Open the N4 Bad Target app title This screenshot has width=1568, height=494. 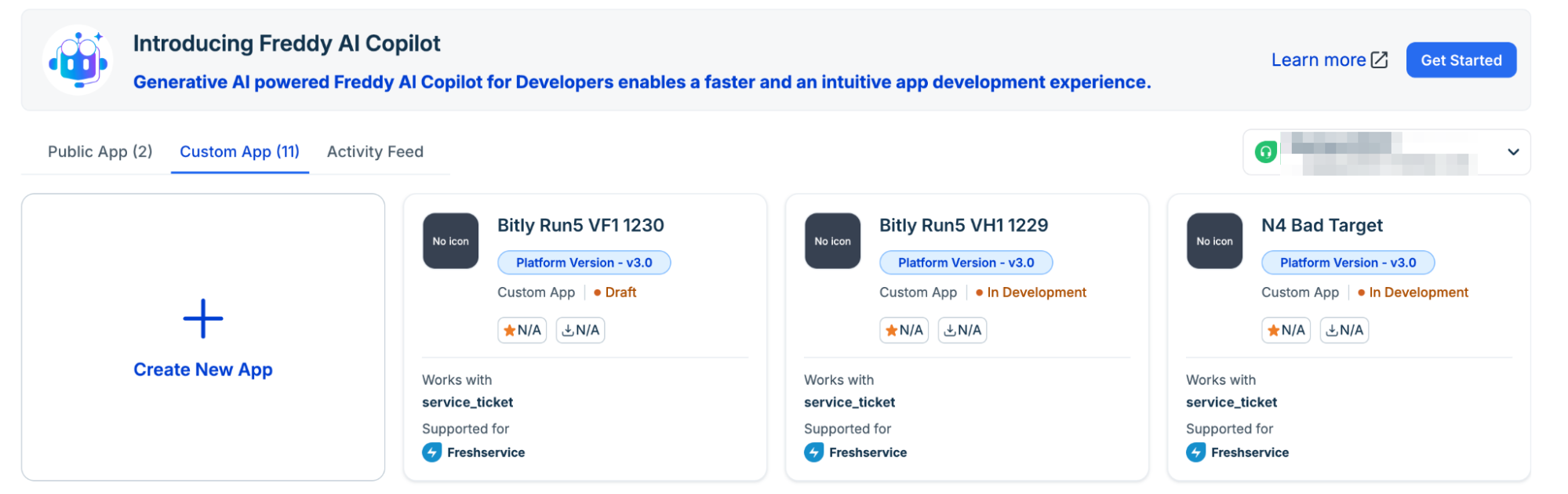[1322, 226]
